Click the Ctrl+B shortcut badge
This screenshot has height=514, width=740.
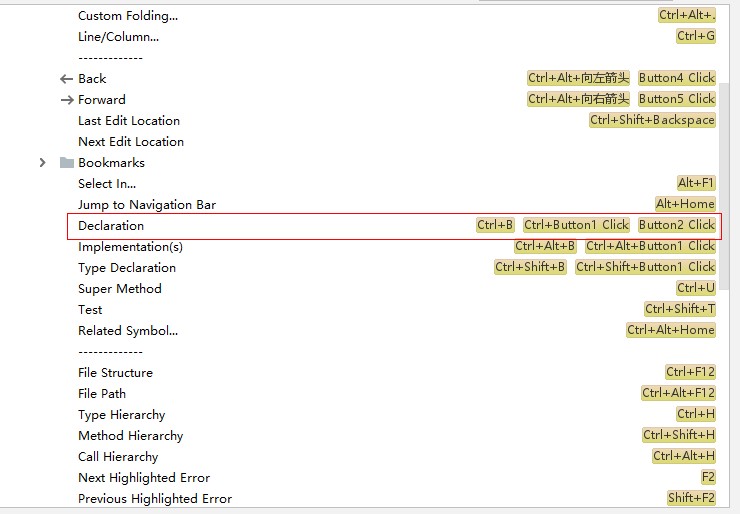pyautogui.click(x=495, y=225)
